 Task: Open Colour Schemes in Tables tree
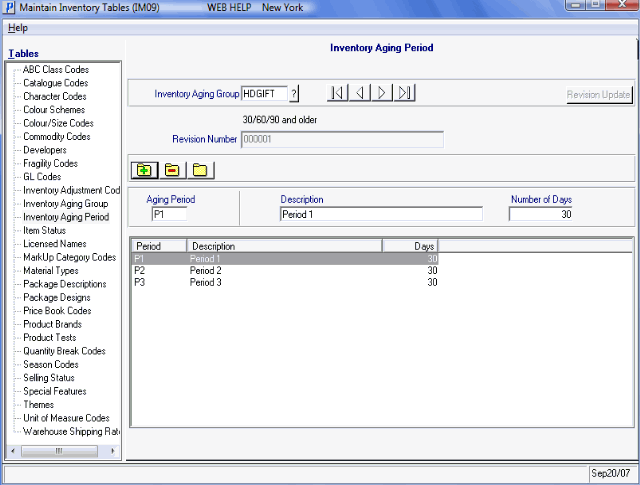click(54, 110)
